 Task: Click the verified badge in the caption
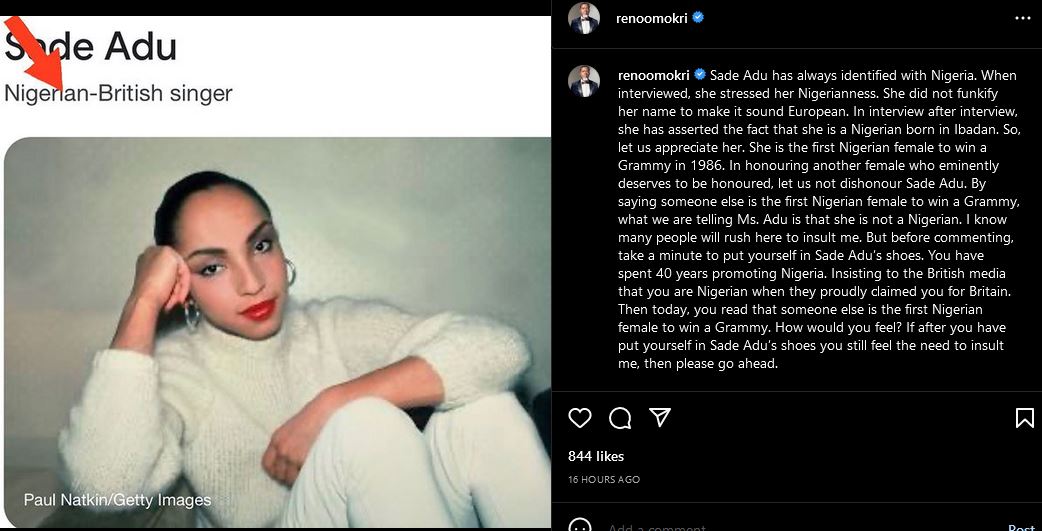pos(700,75)
